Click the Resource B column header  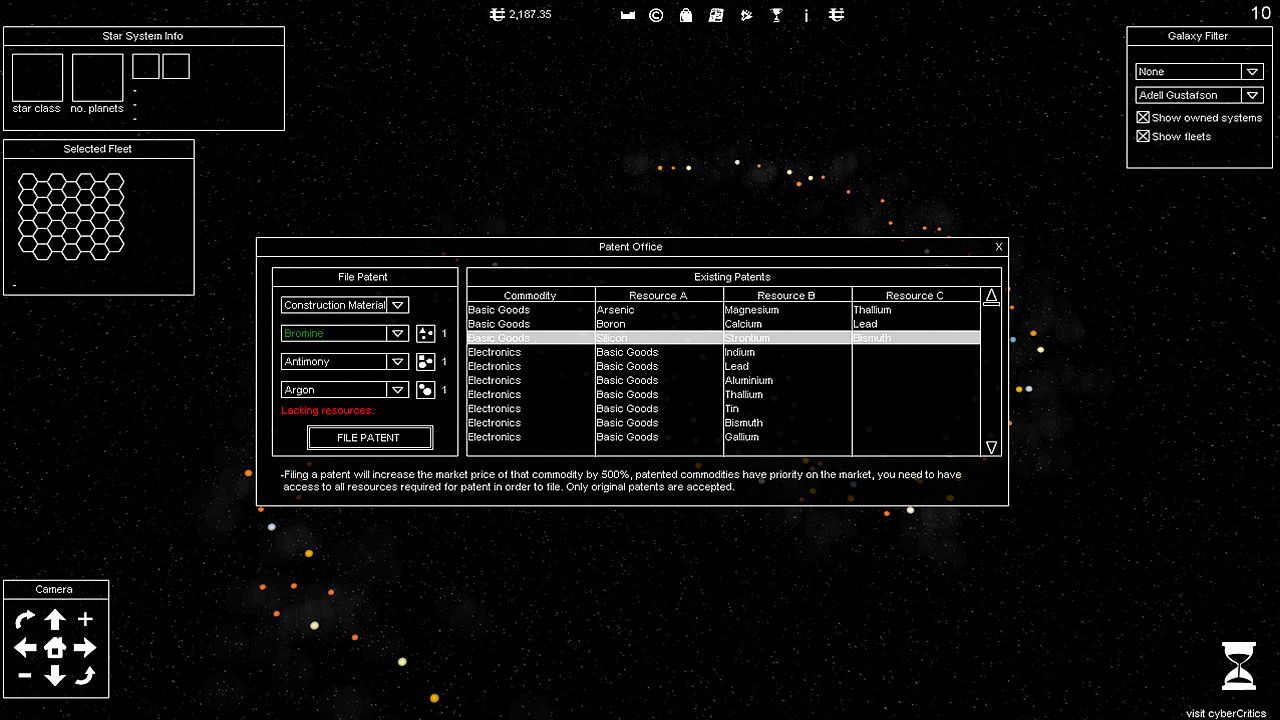tap(787, 295)
